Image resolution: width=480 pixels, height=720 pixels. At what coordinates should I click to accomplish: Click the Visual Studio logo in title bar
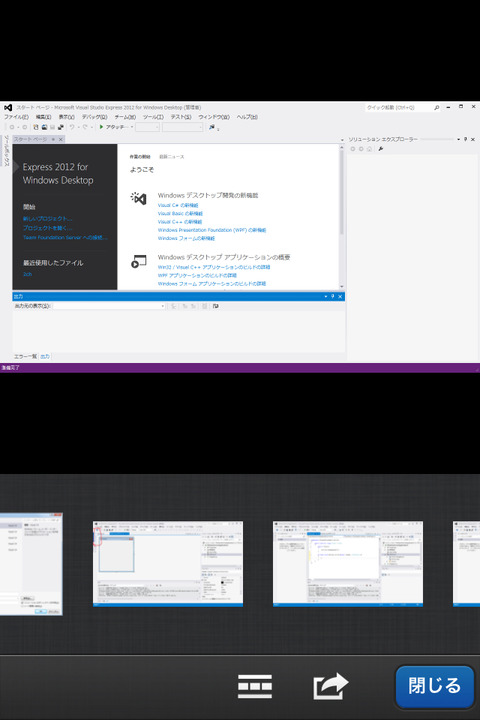[8, 107]
